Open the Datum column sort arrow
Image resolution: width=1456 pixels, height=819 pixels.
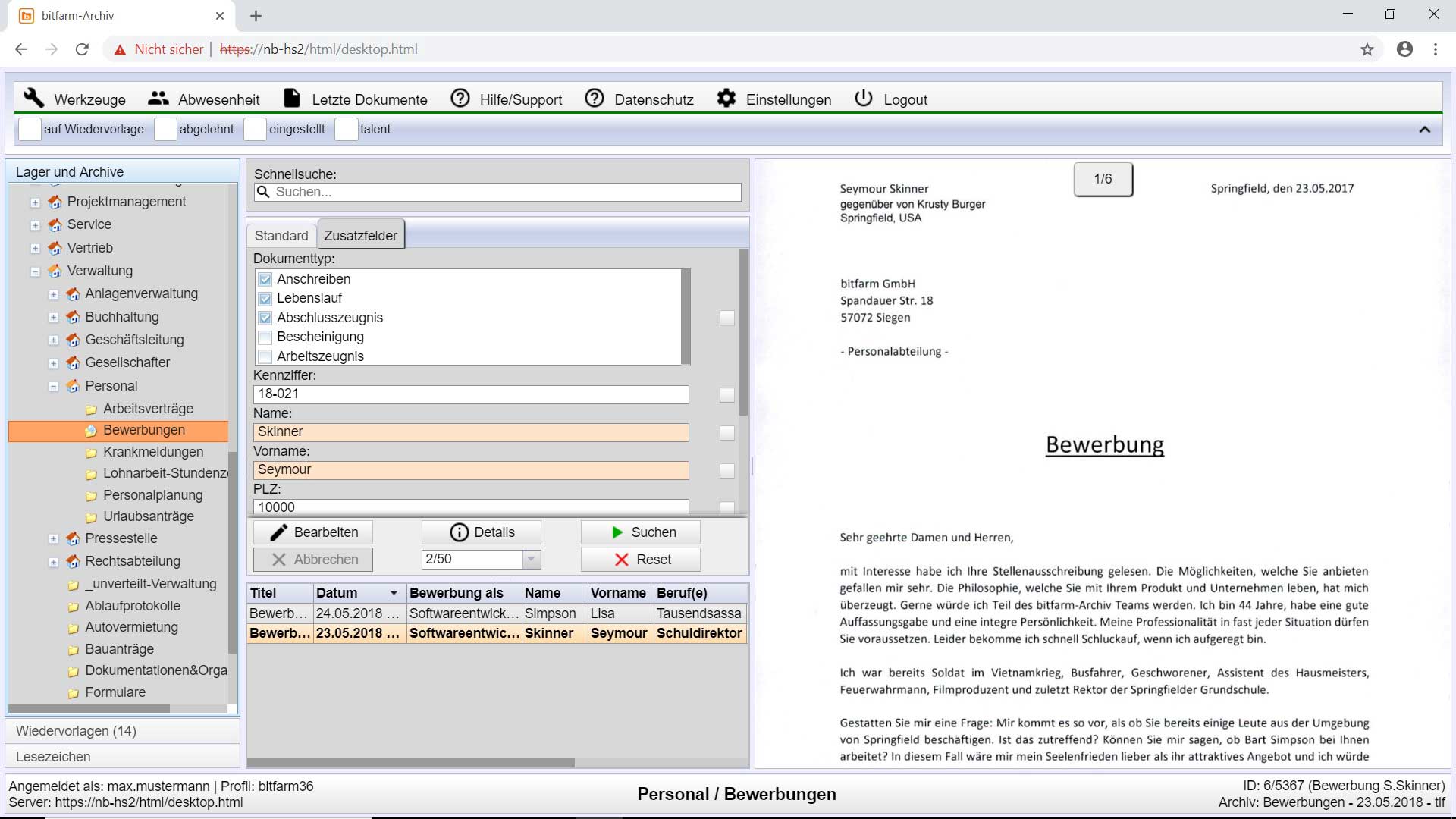click(394, 593)
